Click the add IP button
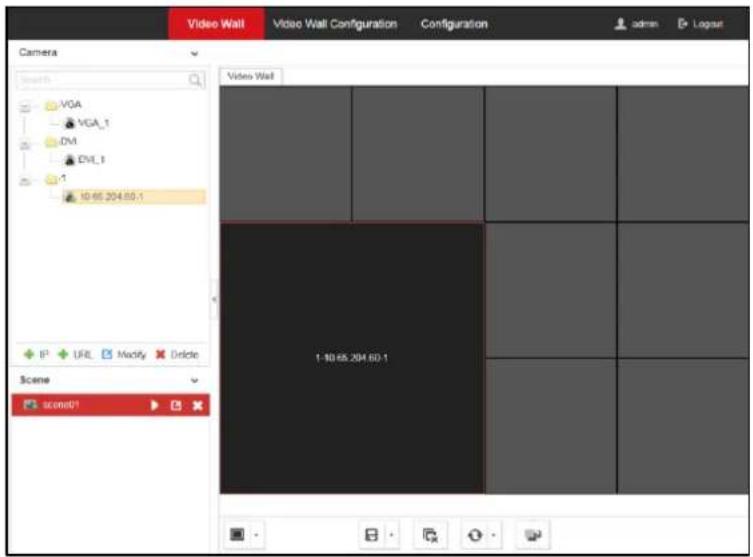 coord(36,354)
